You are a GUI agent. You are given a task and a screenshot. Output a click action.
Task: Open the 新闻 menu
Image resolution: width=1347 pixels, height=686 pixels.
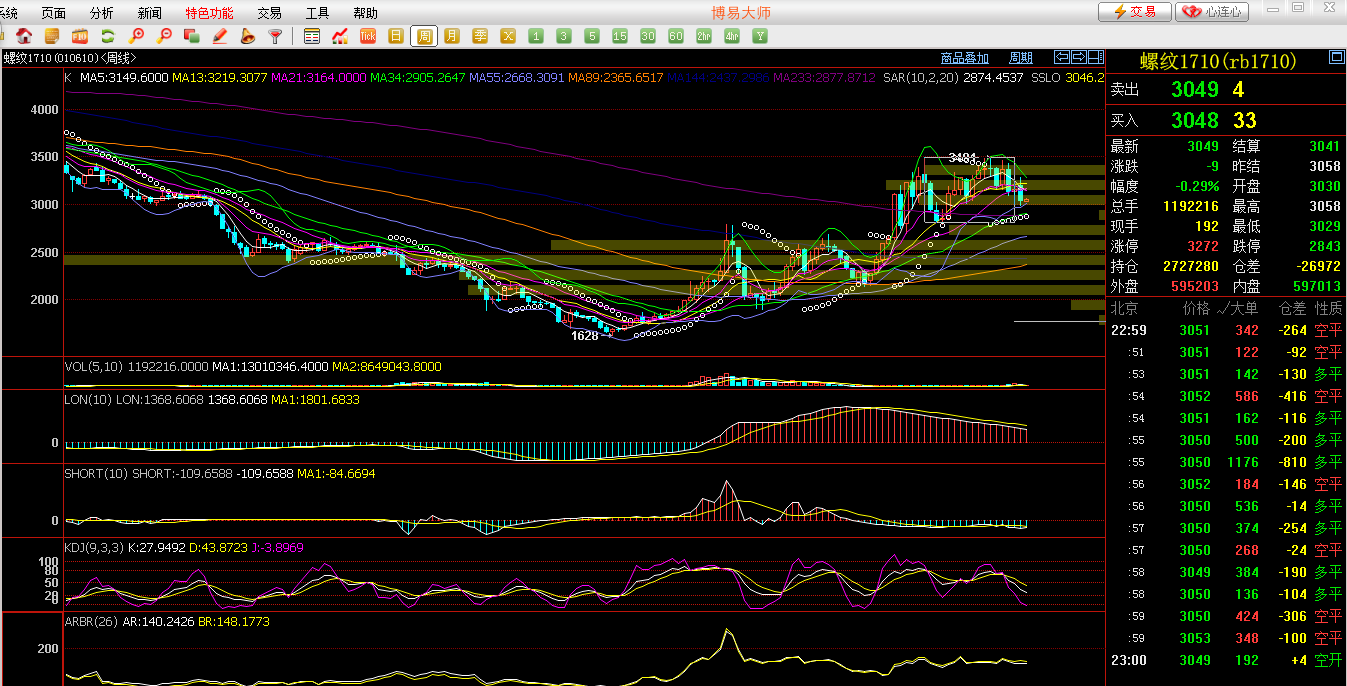[x=149, y=13]
